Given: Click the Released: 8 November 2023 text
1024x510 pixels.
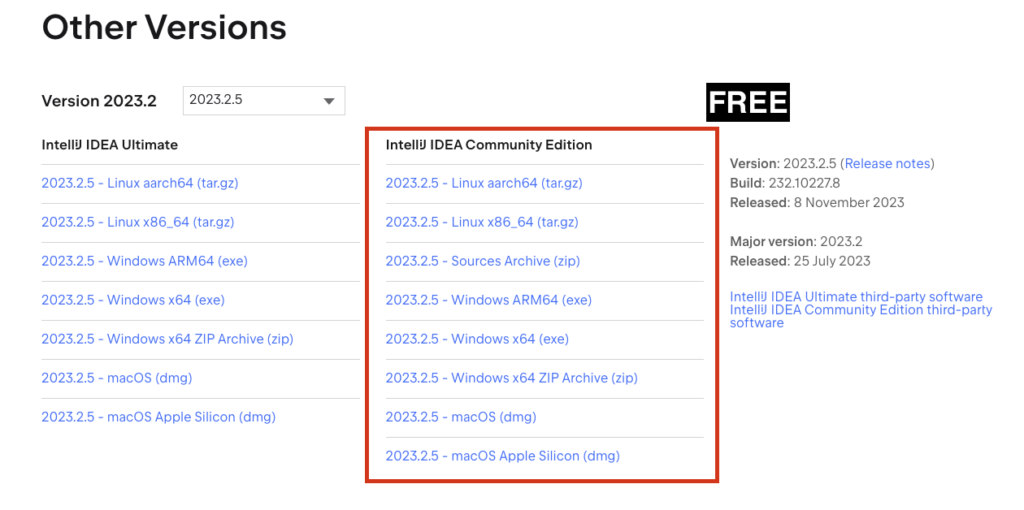Looking at the screenshot, I should pos(817,202).
